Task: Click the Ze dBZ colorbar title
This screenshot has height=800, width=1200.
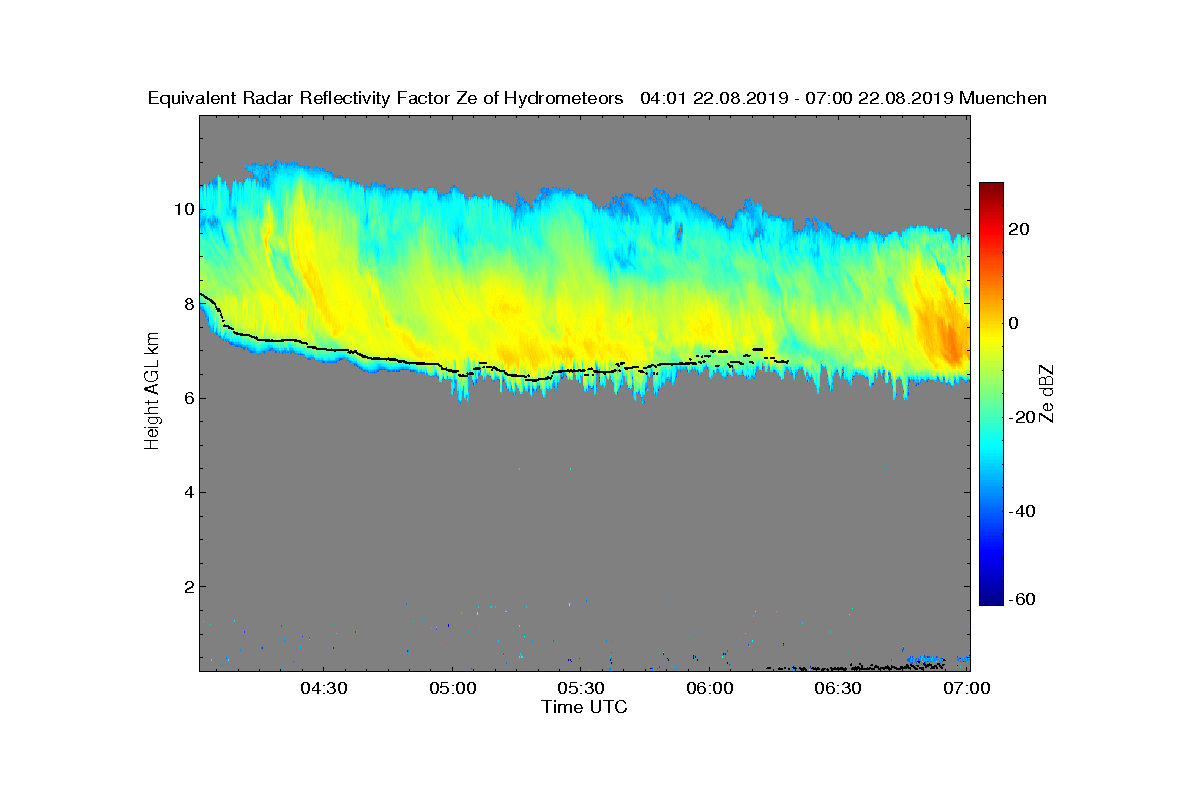Action: pos(1047,394)
